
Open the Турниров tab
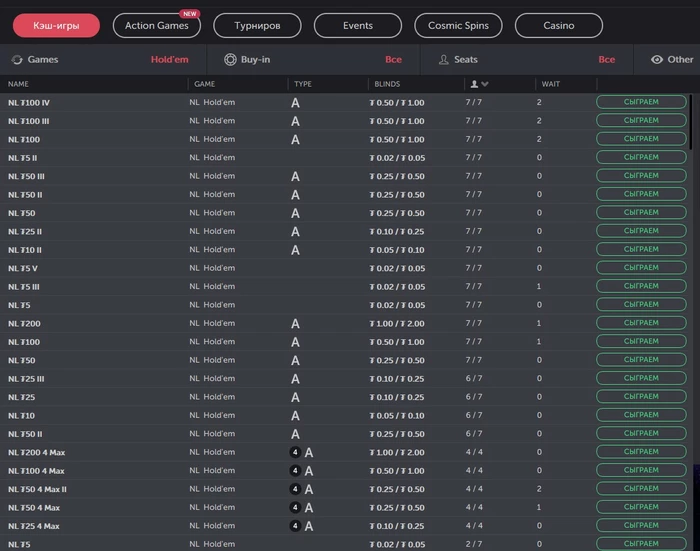pyautogui.click(x=257, y=25)
